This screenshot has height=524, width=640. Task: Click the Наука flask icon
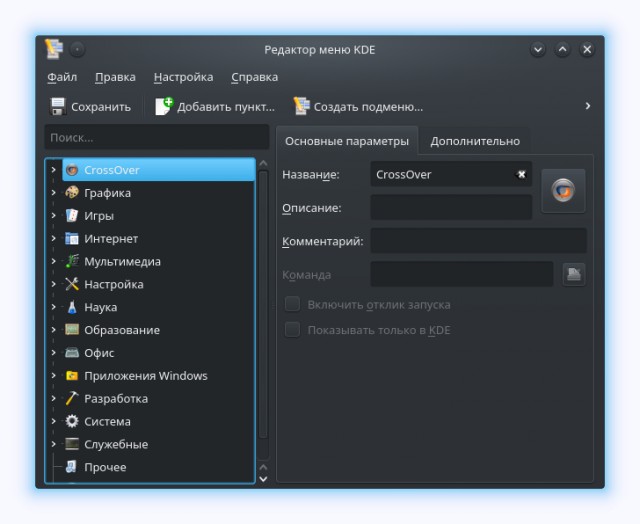coord(72,307)
